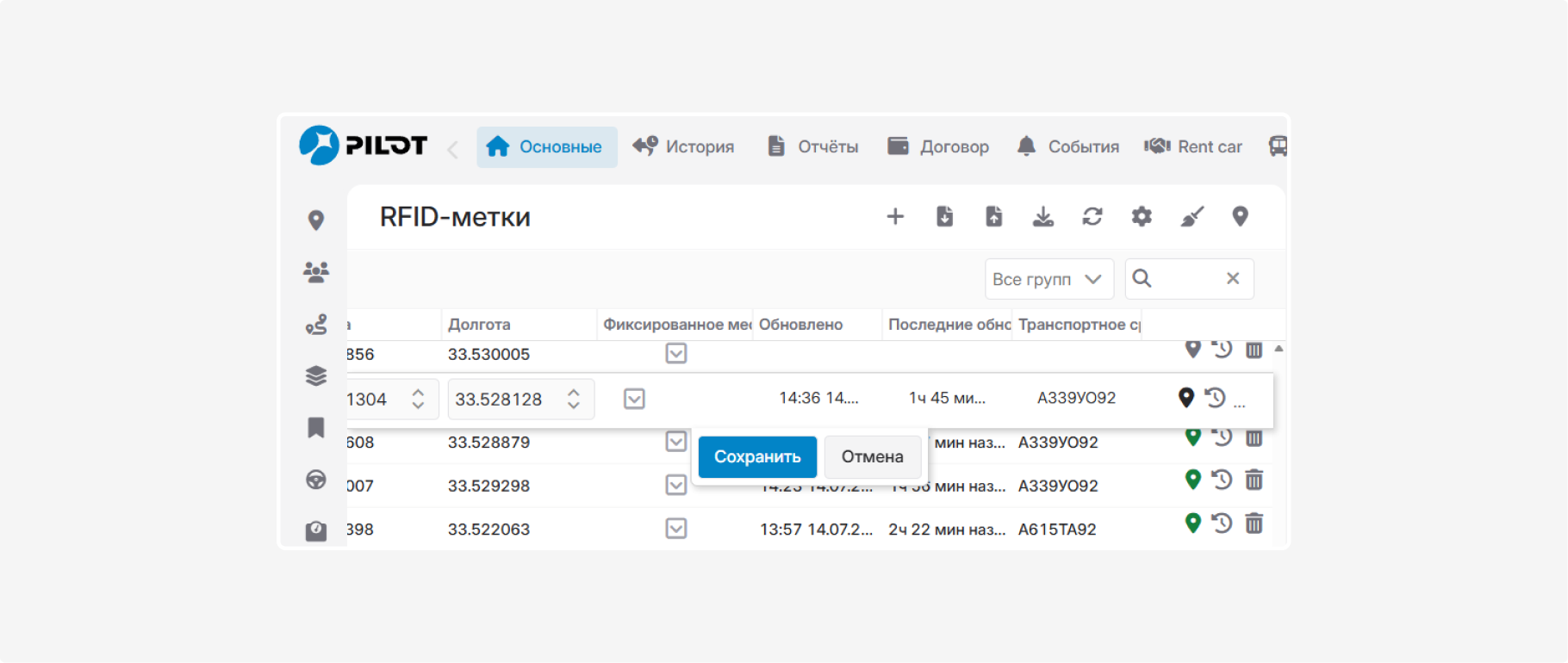This screenshot has width=1568, height=663.
Task: Open the События tab
Action: coord(1068,146)
